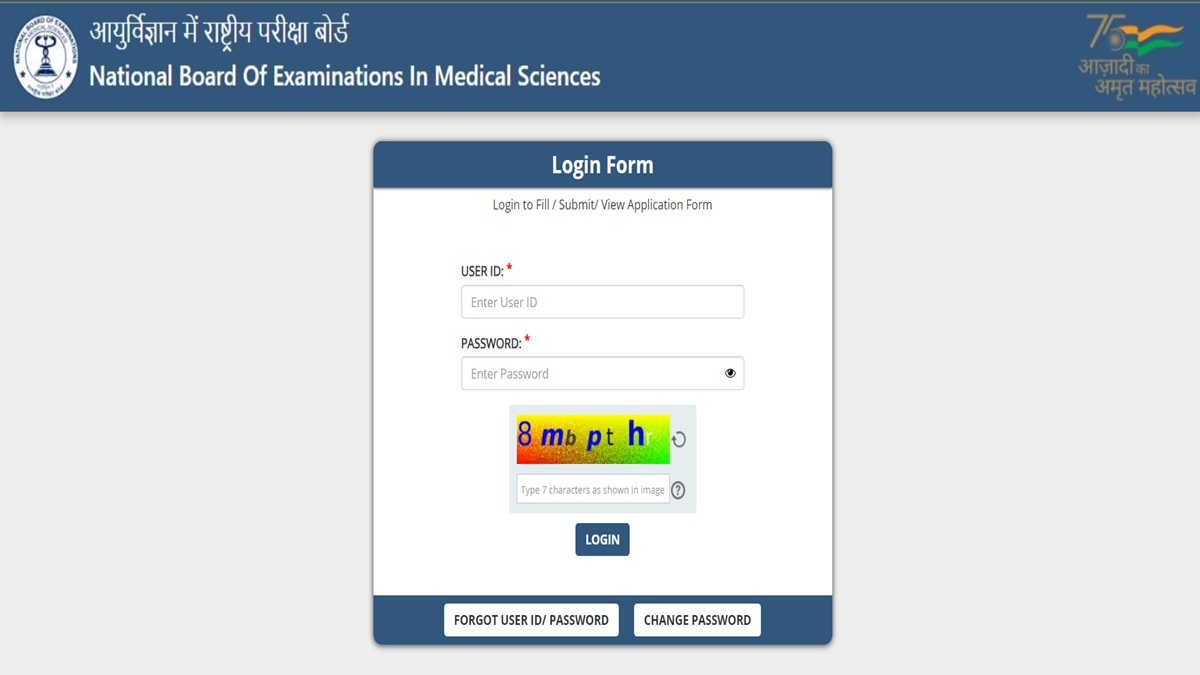Refresh the captcha image with reload icon
The width and height of the screenshot is (1200, 675).
tap(679, 439)
